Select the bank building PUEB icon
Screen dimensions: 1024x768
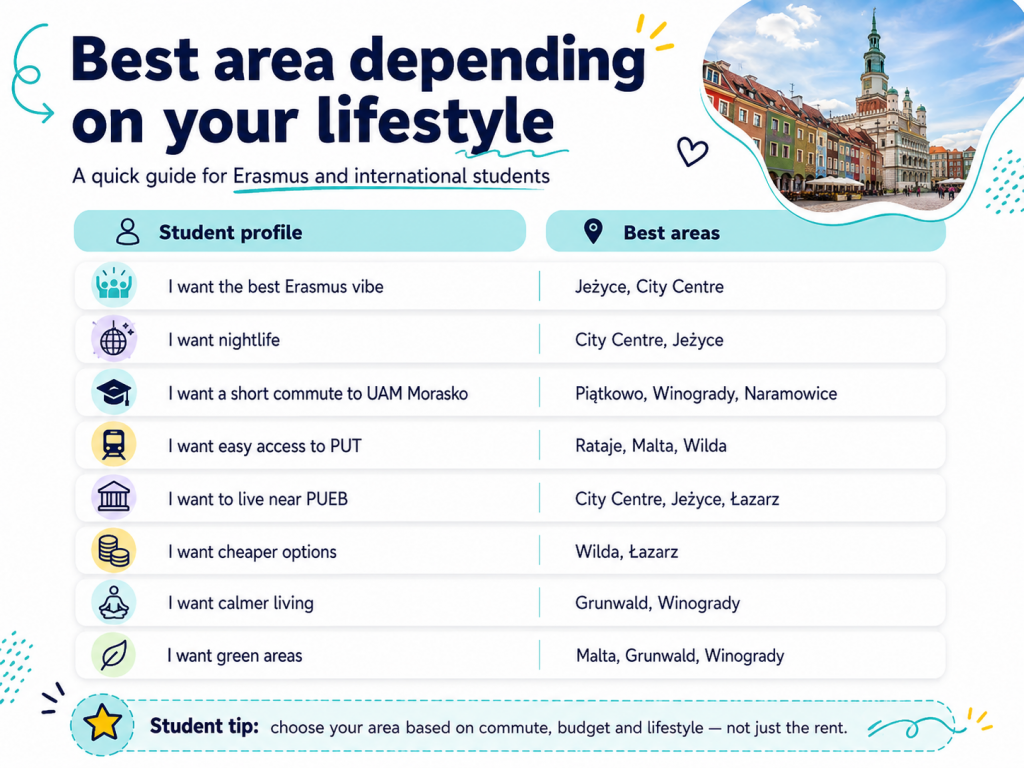tap(114, 498)
